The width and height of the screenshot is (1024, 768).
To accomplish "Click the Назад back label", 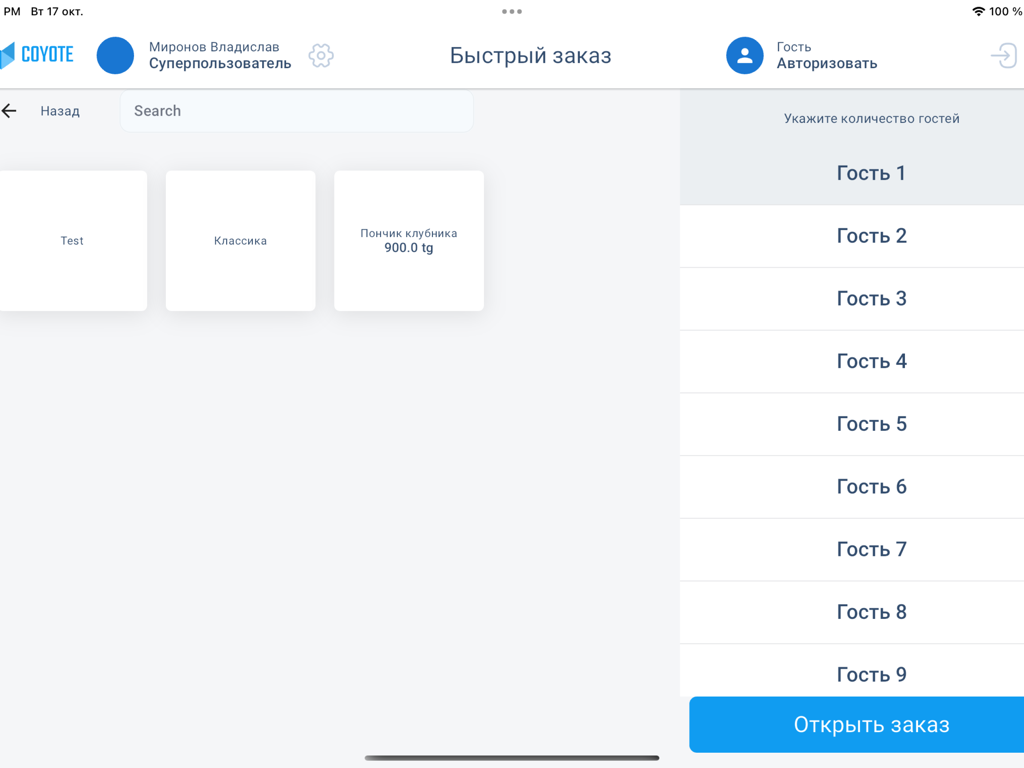I will 60,111.
